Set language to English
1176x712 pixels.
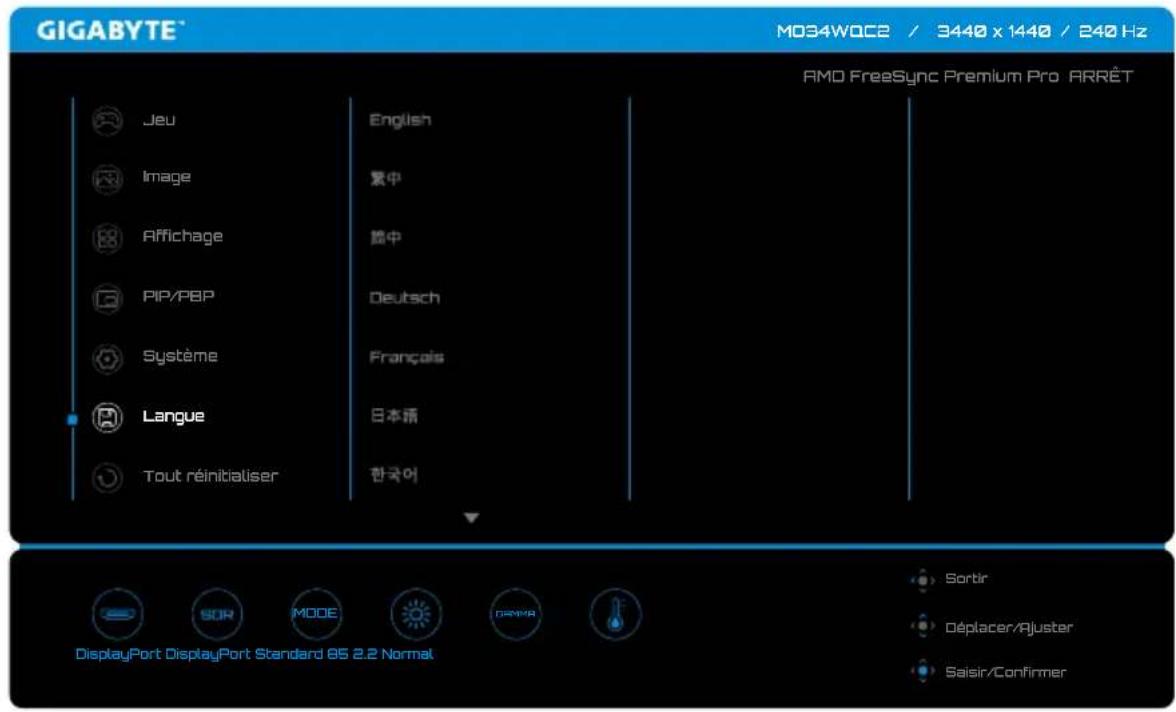(400, 120)
